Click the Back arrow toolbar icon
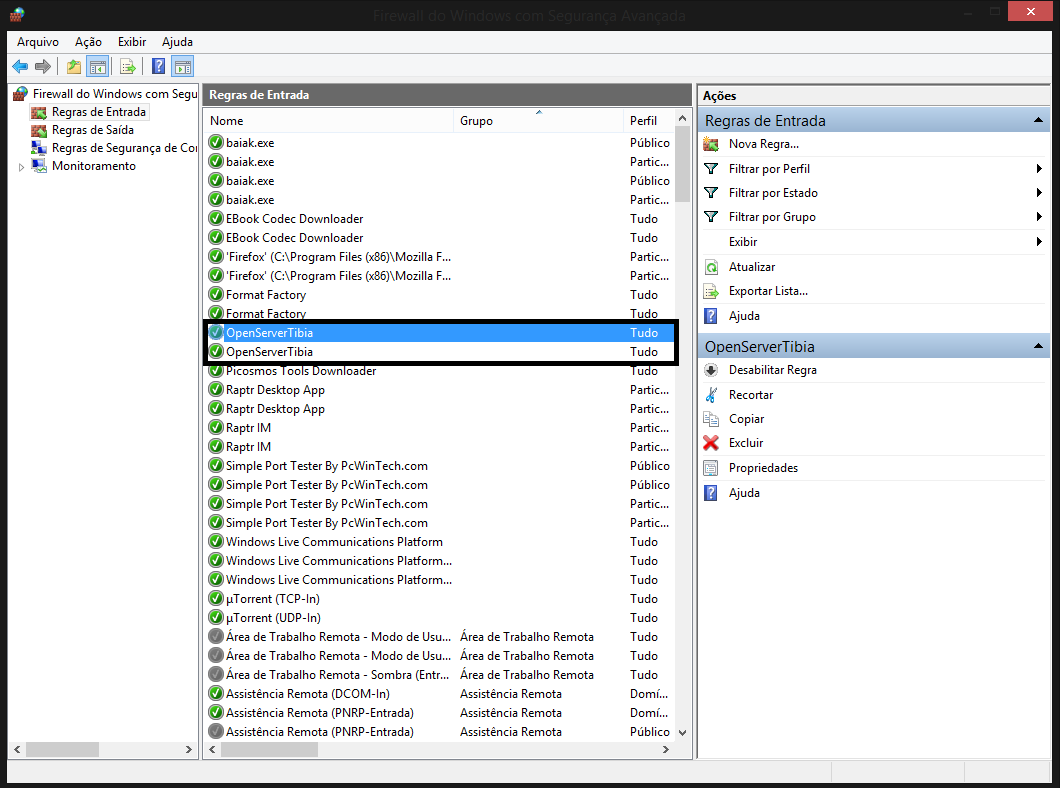 20,66
